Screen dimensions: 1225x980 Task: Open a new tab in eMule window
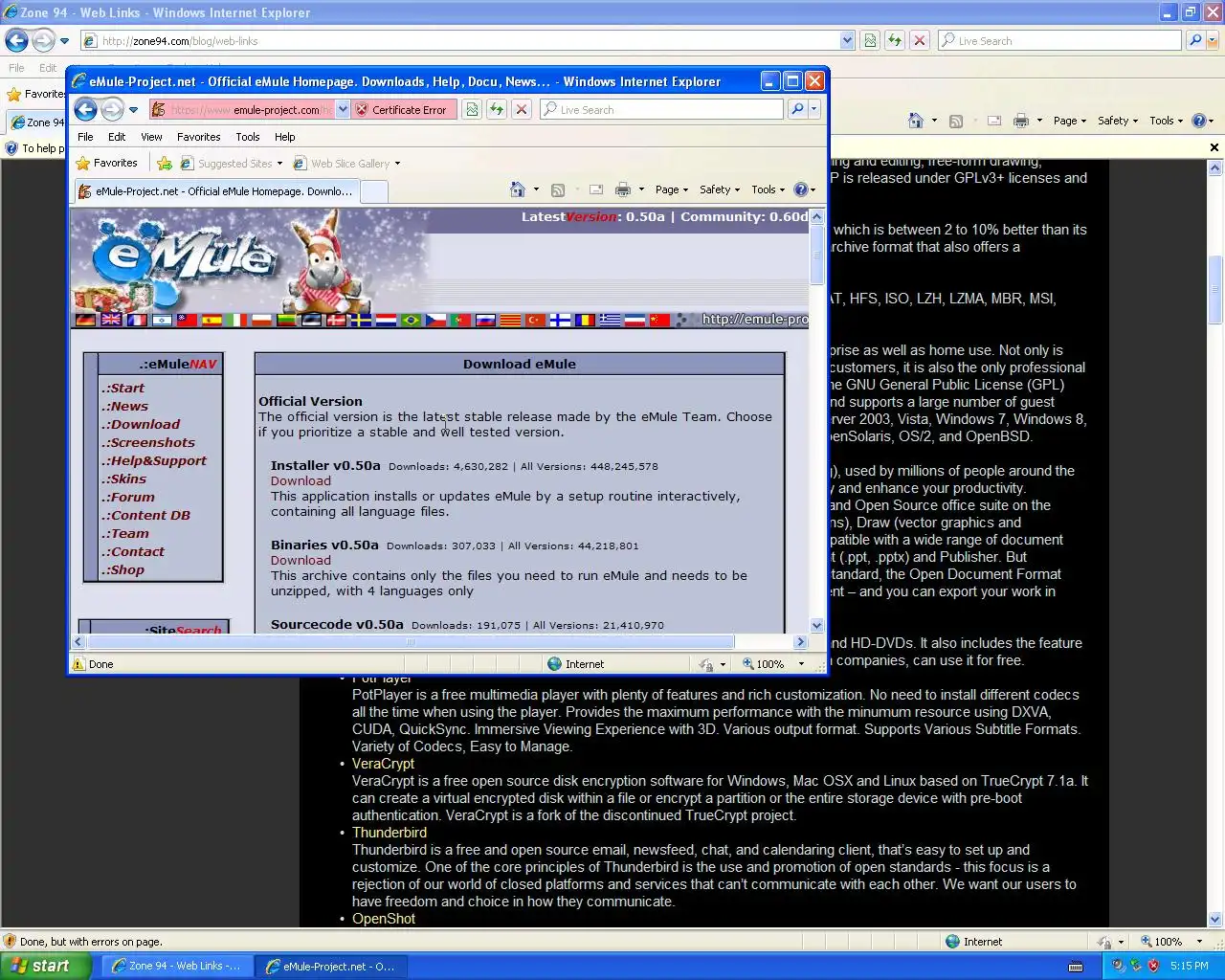click(374, 191)
